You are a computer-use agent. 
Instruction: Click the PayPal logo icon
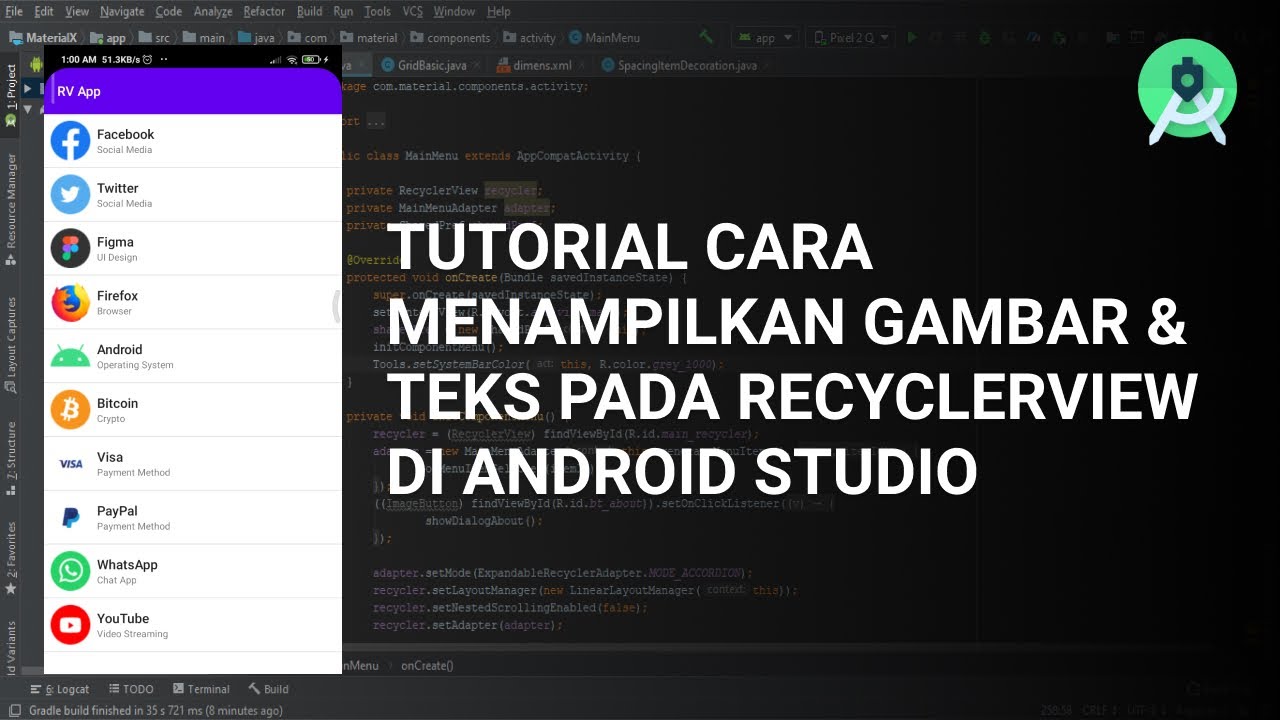pos(70,518)
